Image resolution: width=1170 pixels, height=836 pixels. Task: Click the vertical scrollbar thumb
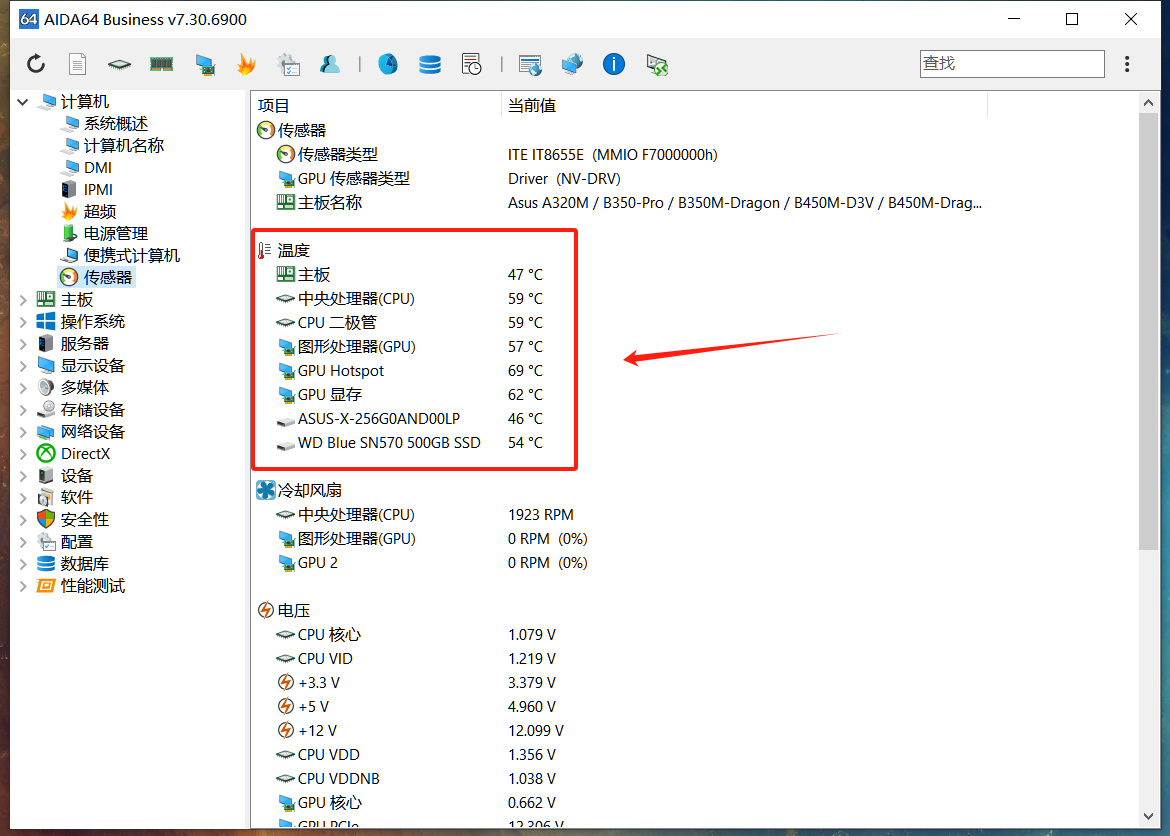(x=1148, y=331)
